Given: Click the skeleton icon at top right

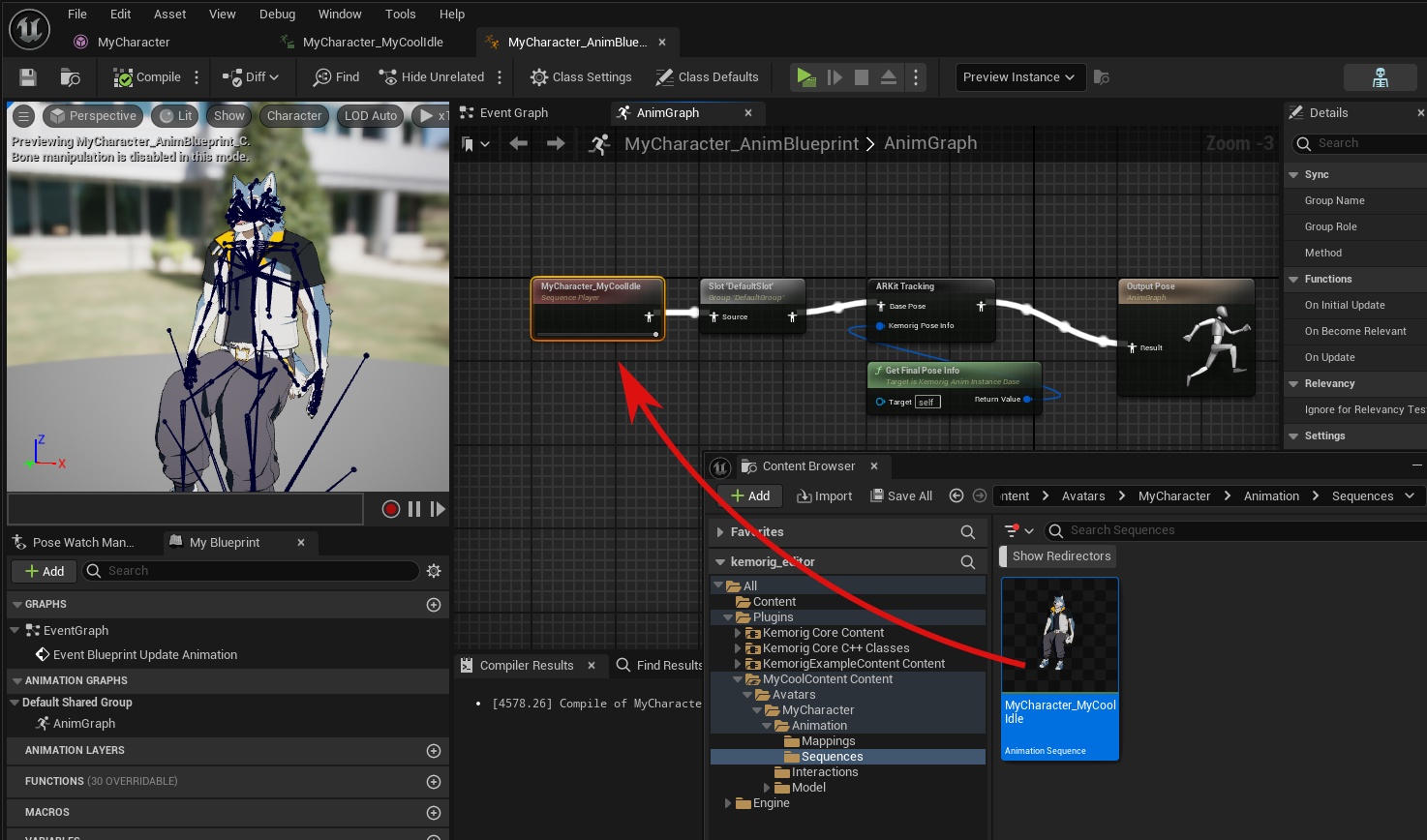Looking at the screenshot, I should coord(1381,77).
